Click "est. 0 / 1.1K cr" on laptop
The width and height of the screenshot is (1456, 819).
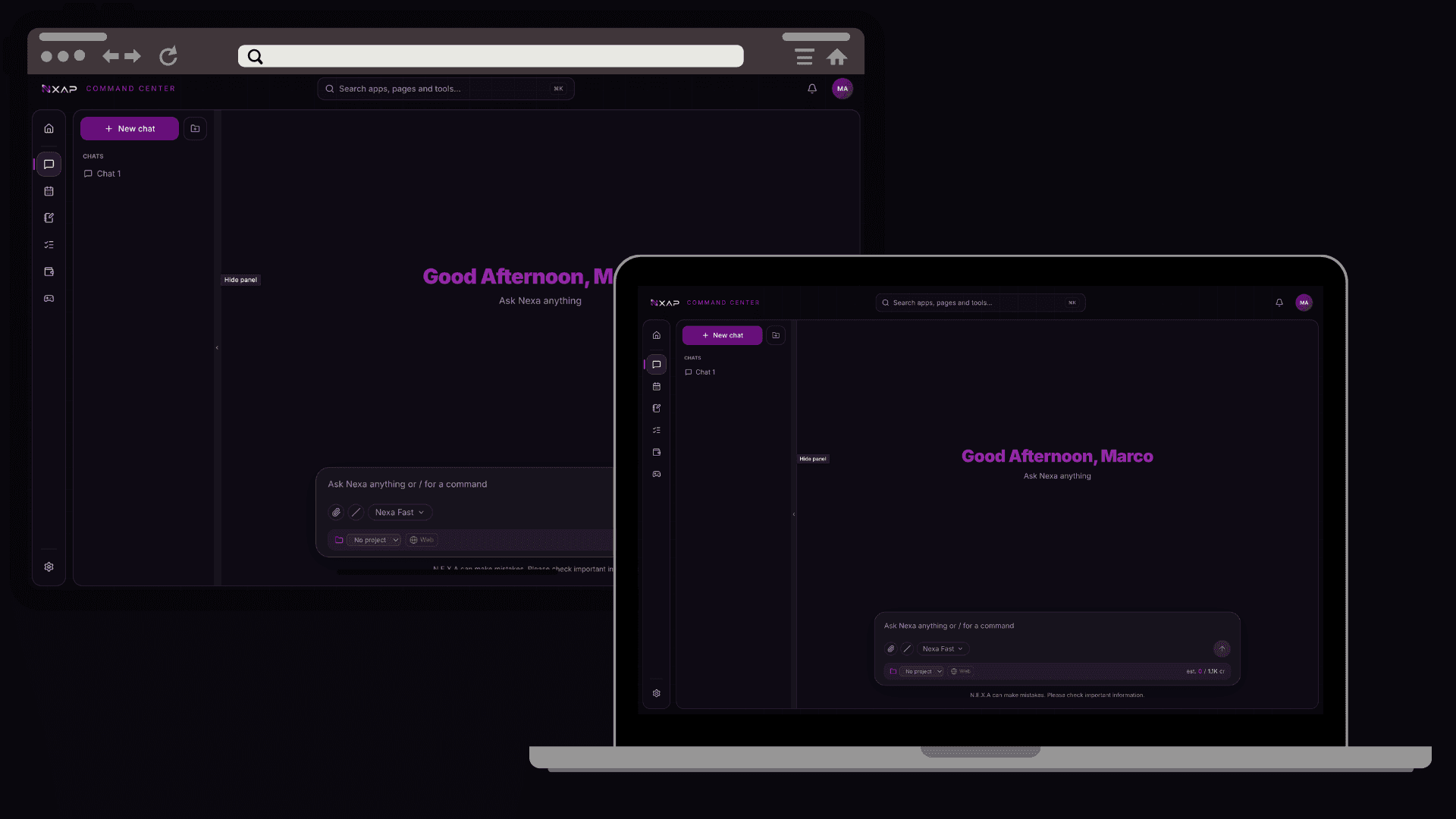click(1205, 671)
